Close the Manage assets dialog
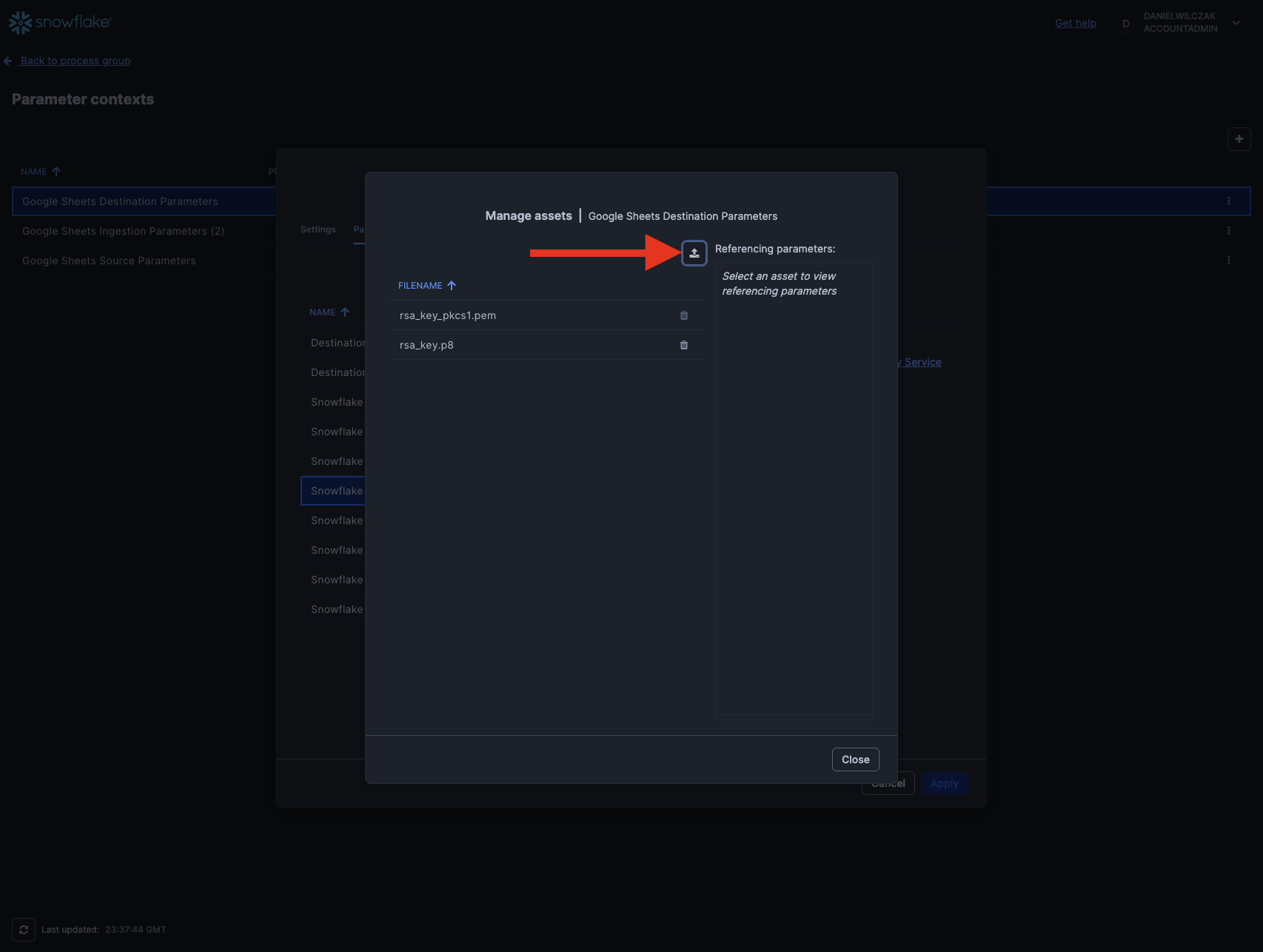Viewport: 1263px width, 952px height. [855, 760]
